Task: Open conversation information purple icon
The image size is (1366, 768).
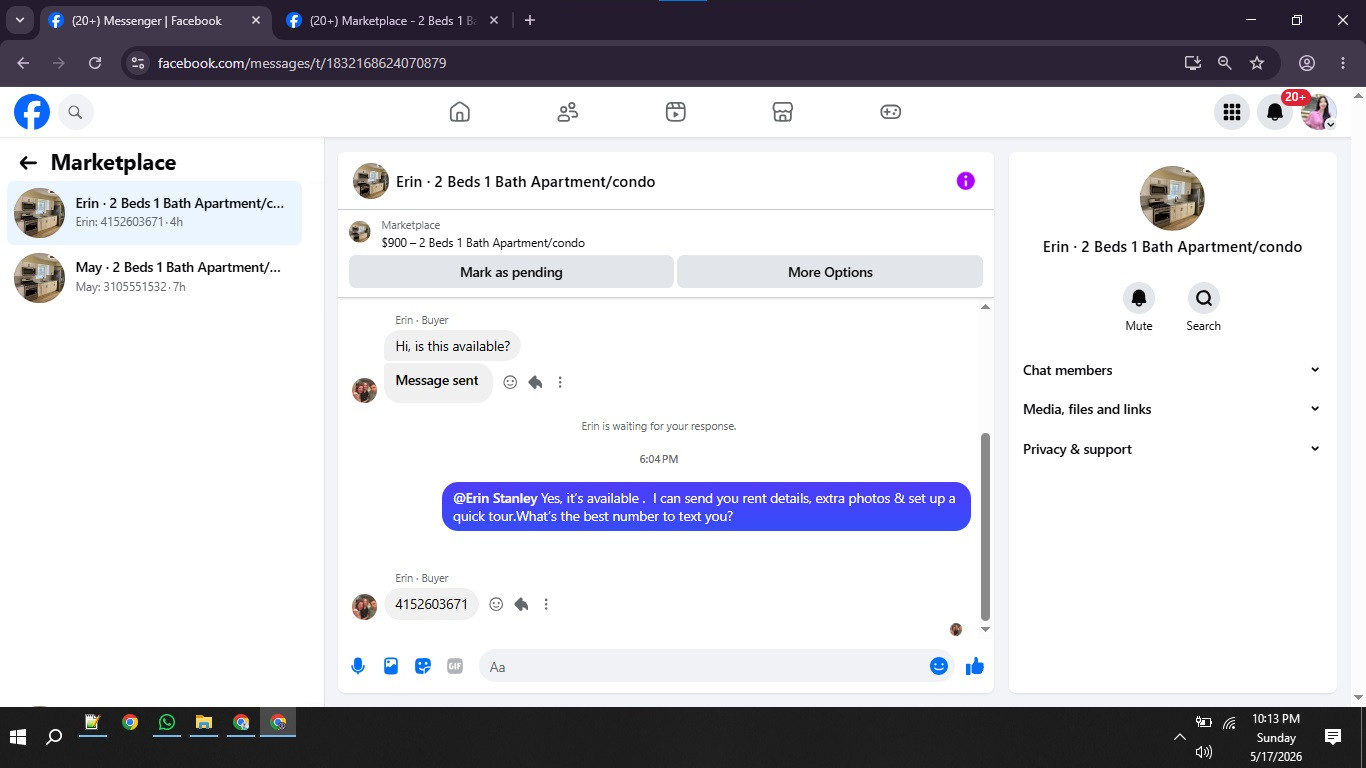Action: pyautogui.click(x=965, y=181)
